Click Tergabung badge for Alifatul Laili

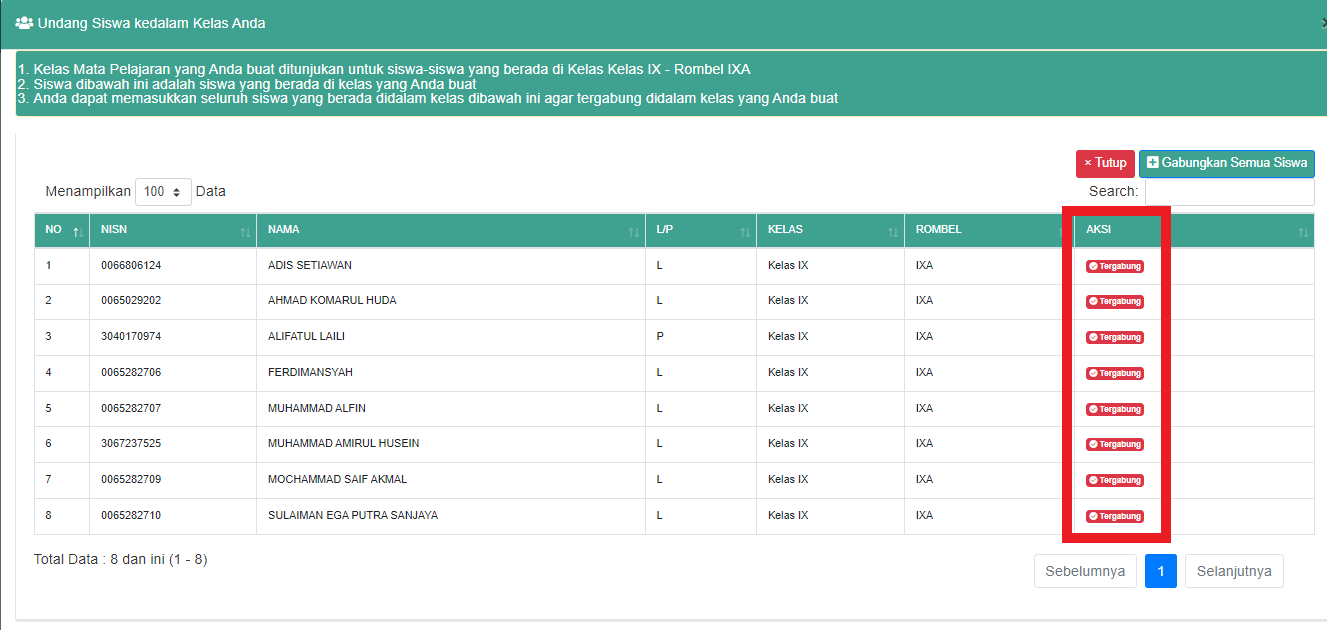pyautogui.click(x=1115, y=337)
